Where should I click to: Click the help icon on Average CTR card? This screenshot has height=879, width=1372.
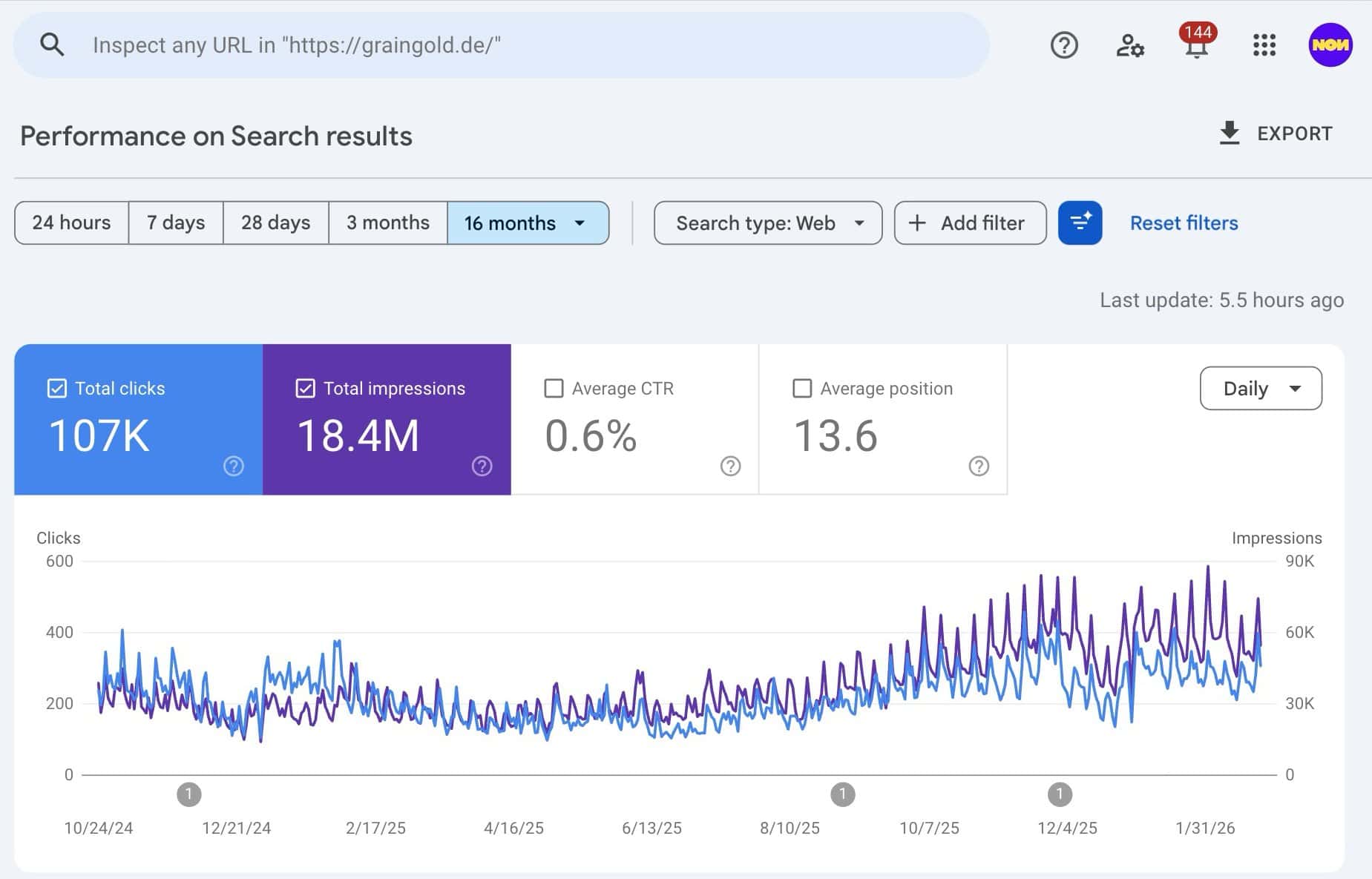(x=731, y=466)
